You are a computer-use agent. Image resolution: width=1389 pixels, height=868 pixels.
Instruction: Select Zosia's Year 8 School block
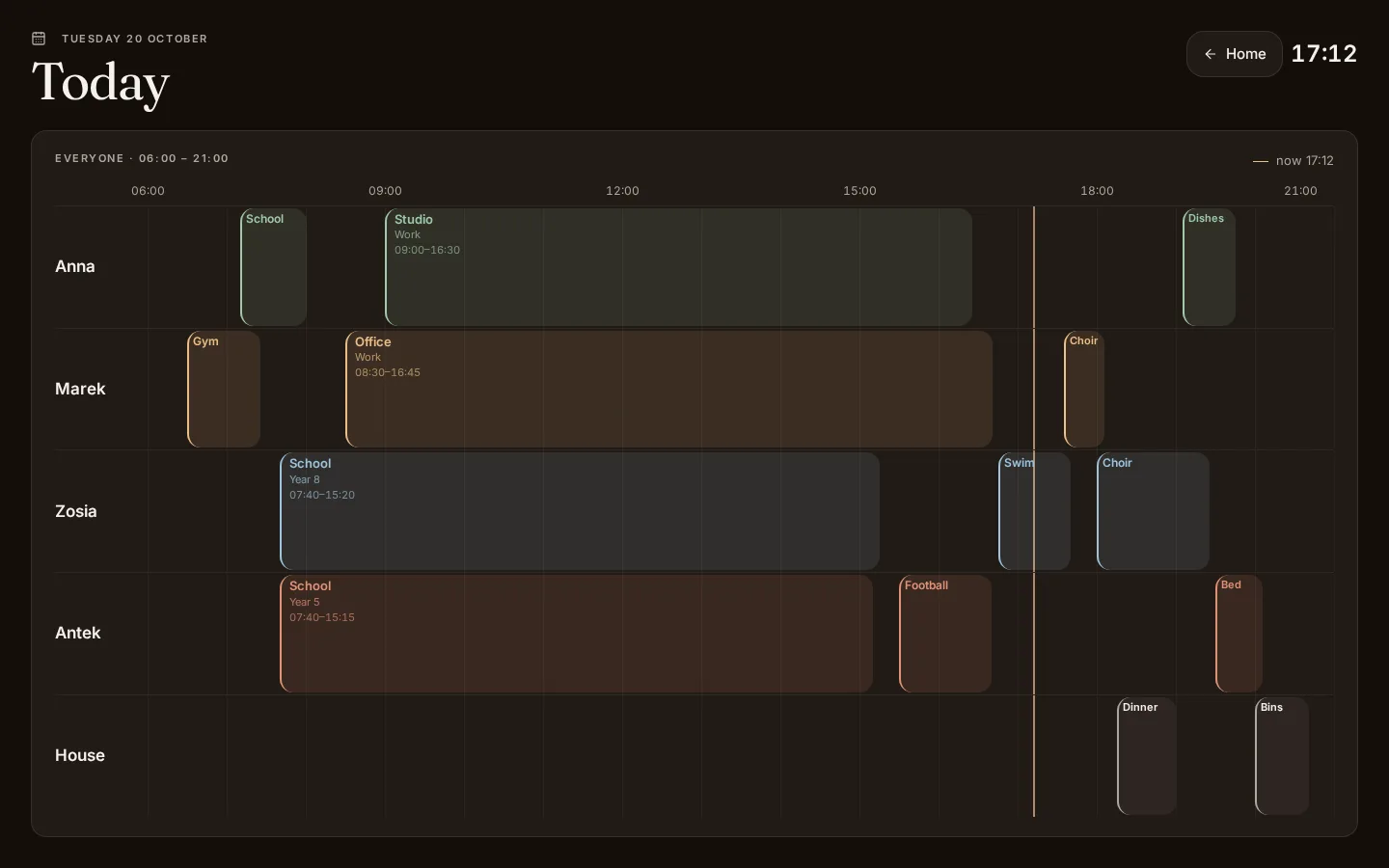pyautogui.click(x=580, y=511)
